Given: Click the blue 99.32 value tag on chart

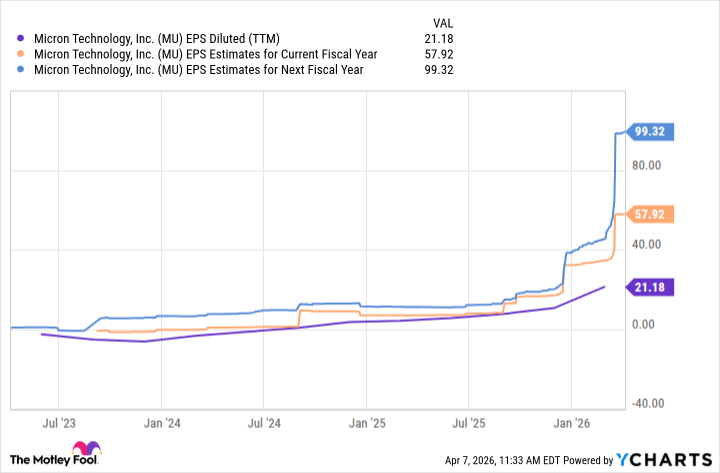Looking at the screenshot, I should (654, 131).
